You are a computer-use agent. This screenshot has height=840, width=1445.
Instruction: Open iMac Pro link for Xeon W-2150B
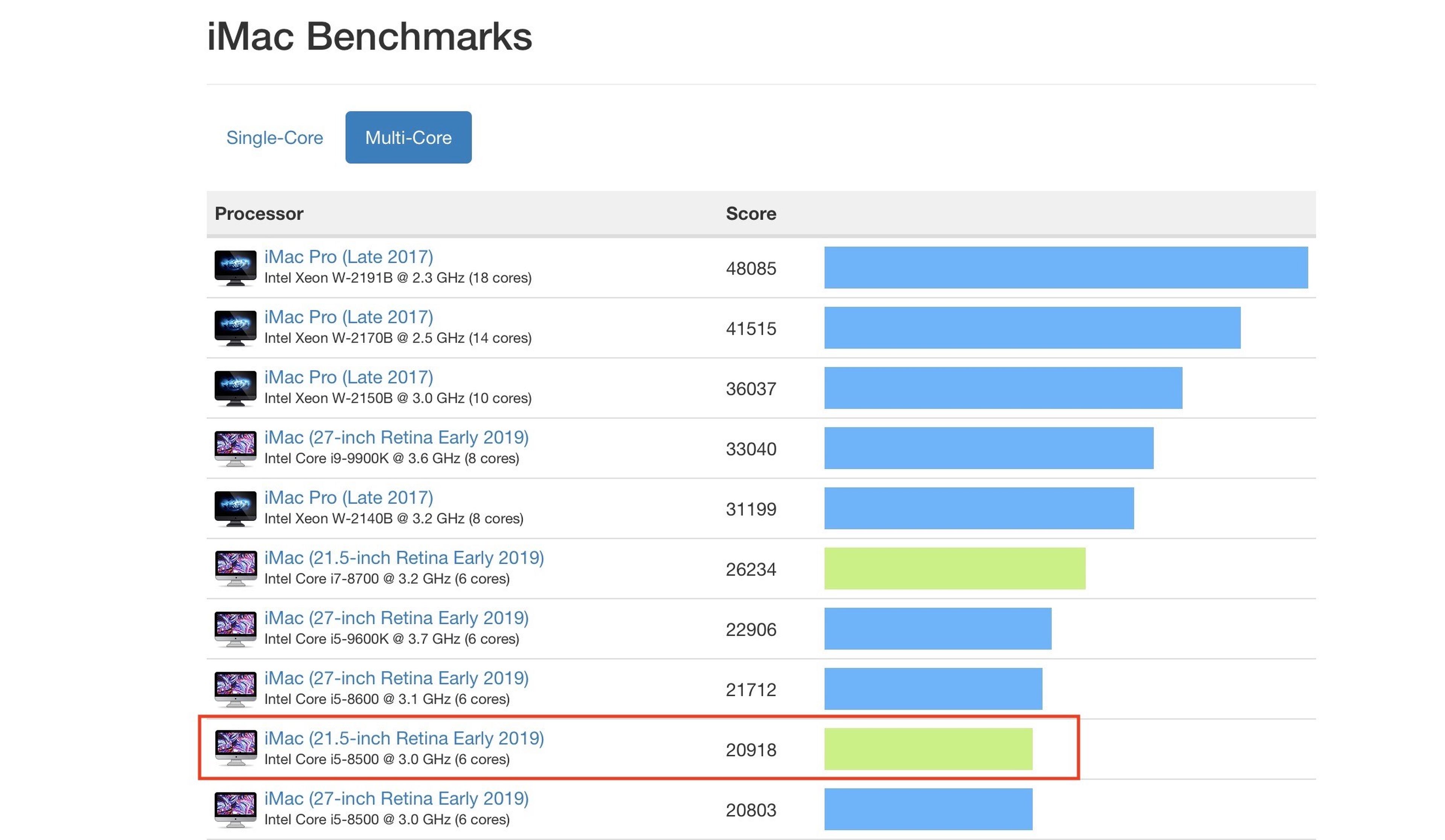coord(348,377)
